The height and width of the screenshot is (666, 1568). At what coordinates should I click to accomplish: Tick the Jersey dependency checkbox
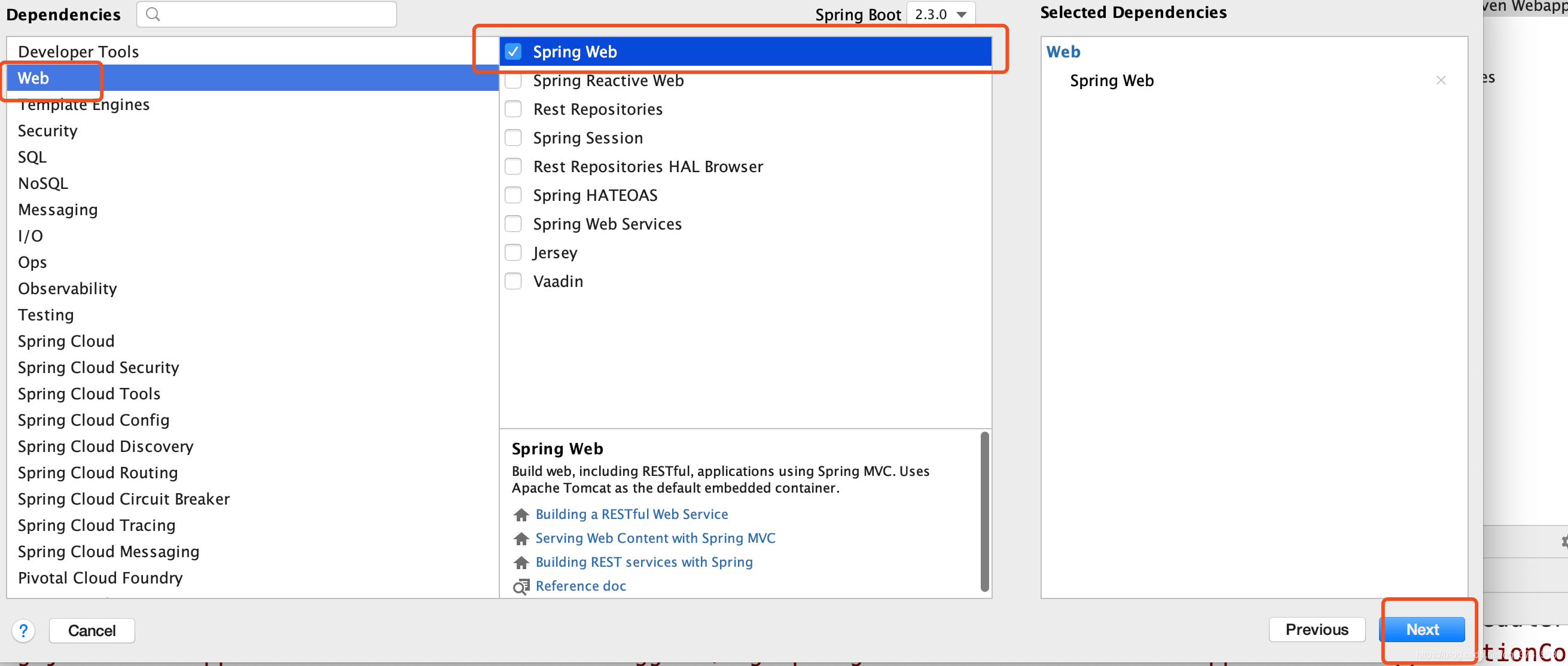pyautogui.click(x=513, y=253)
